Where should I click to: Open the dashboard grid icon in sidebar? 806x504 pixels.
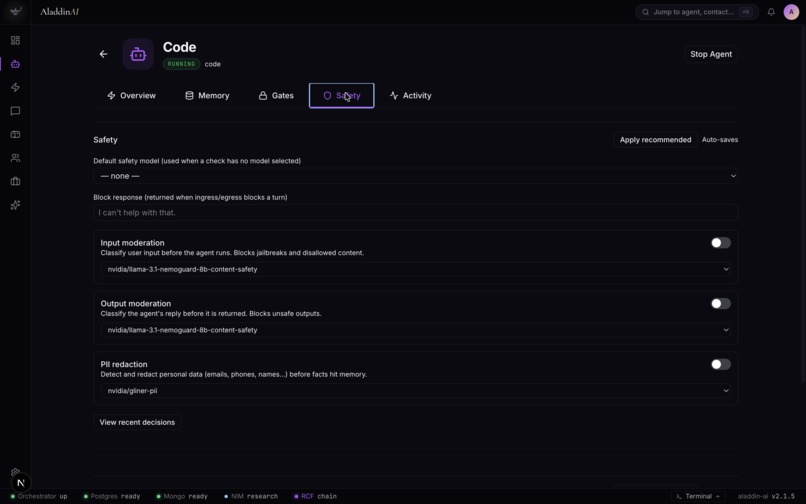[x=15, y=40]
